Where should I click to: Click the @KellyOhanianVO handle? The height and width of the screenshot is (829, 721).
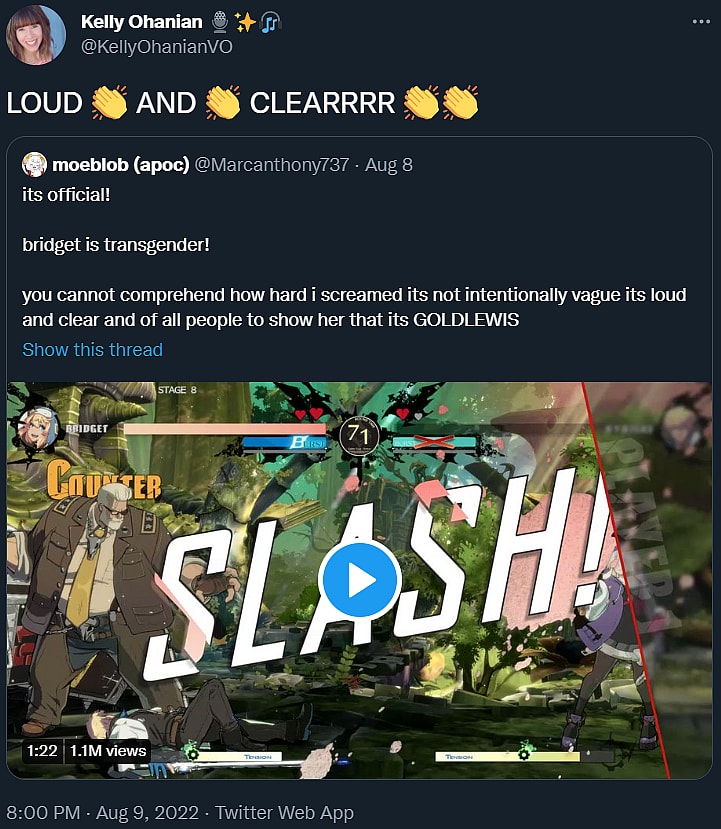pyautogui.click(x=156, y=47)
